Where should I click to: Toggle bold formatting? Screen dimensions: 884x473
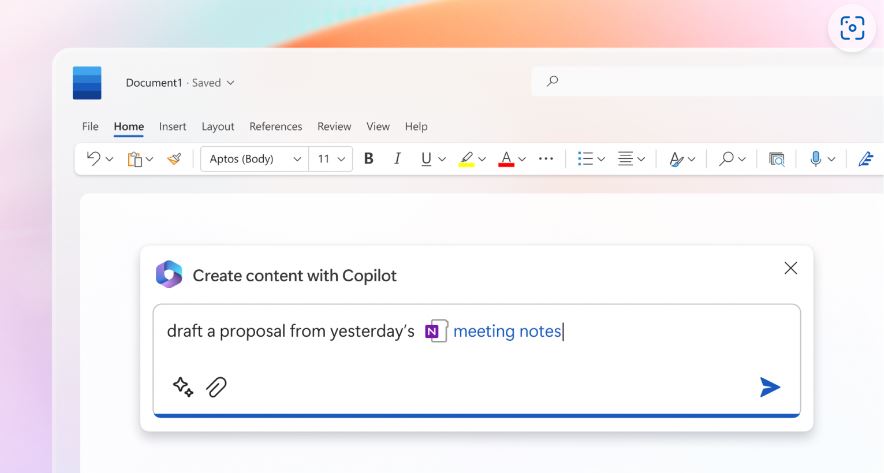[368, 159]
